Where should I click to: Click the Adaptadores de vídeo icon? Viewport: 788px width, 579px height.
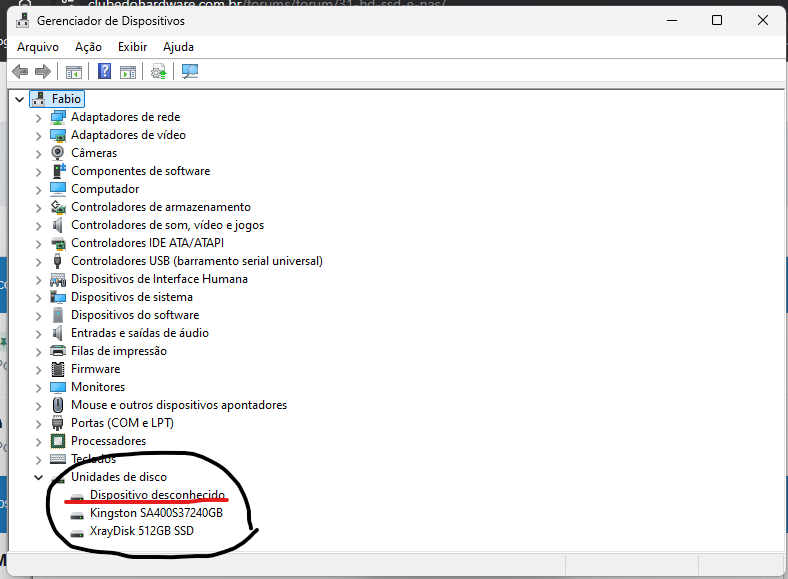click(58, 135)
